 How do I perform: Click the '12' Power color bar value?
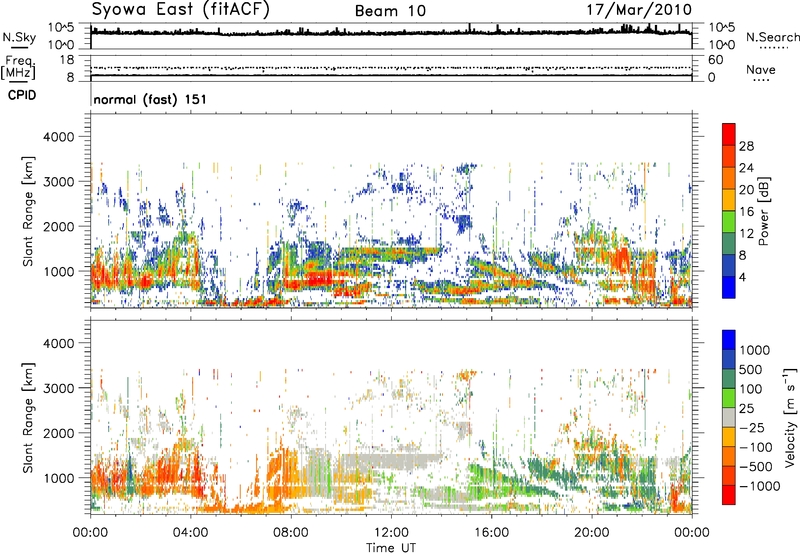746,234
